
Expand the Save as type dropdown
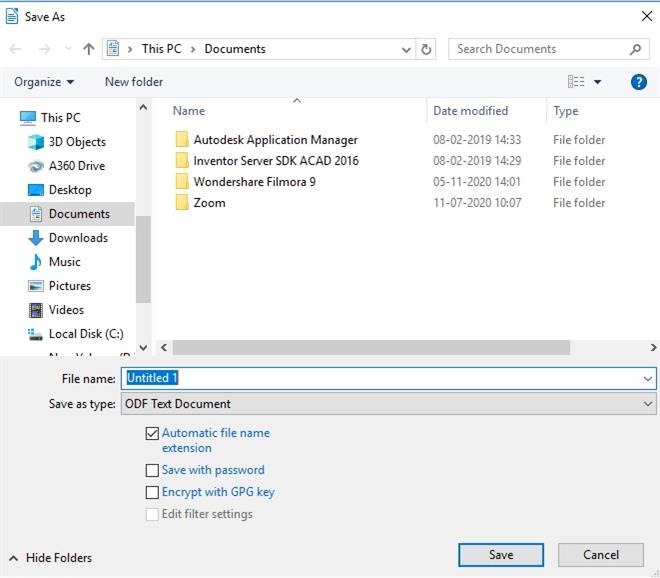647,404
